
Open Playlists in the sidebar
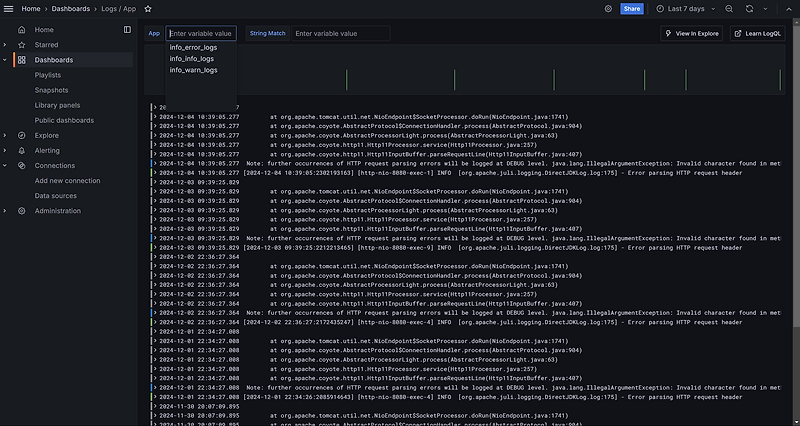(47, 75)
